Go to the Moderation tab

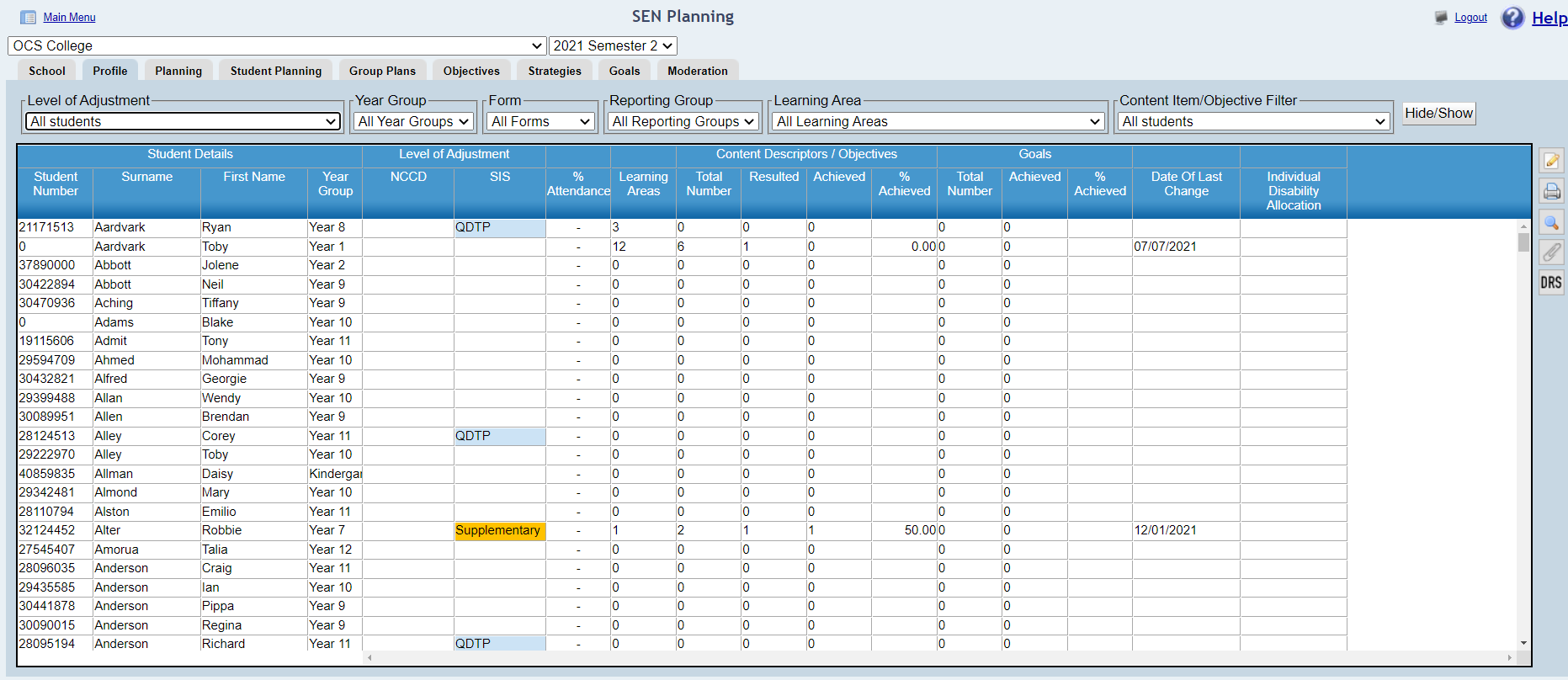click(x=697, y=72)
